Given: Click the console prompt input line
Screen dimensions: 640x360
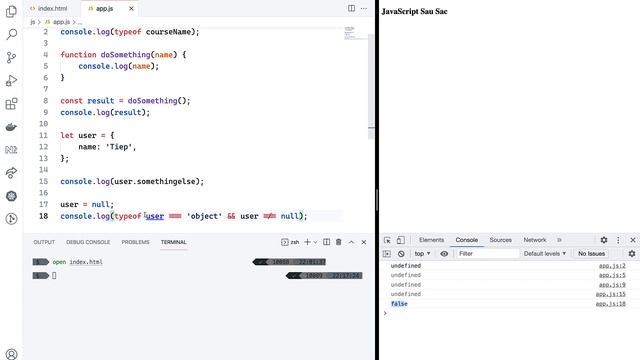Looking at the screenshot, I should [510, 313].
